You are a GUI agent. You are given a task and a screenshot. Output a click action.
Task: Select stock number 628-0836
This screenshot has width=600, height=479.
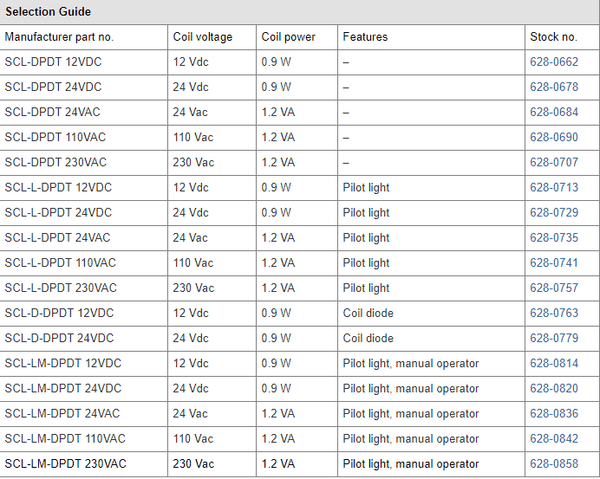pos(553,413)
